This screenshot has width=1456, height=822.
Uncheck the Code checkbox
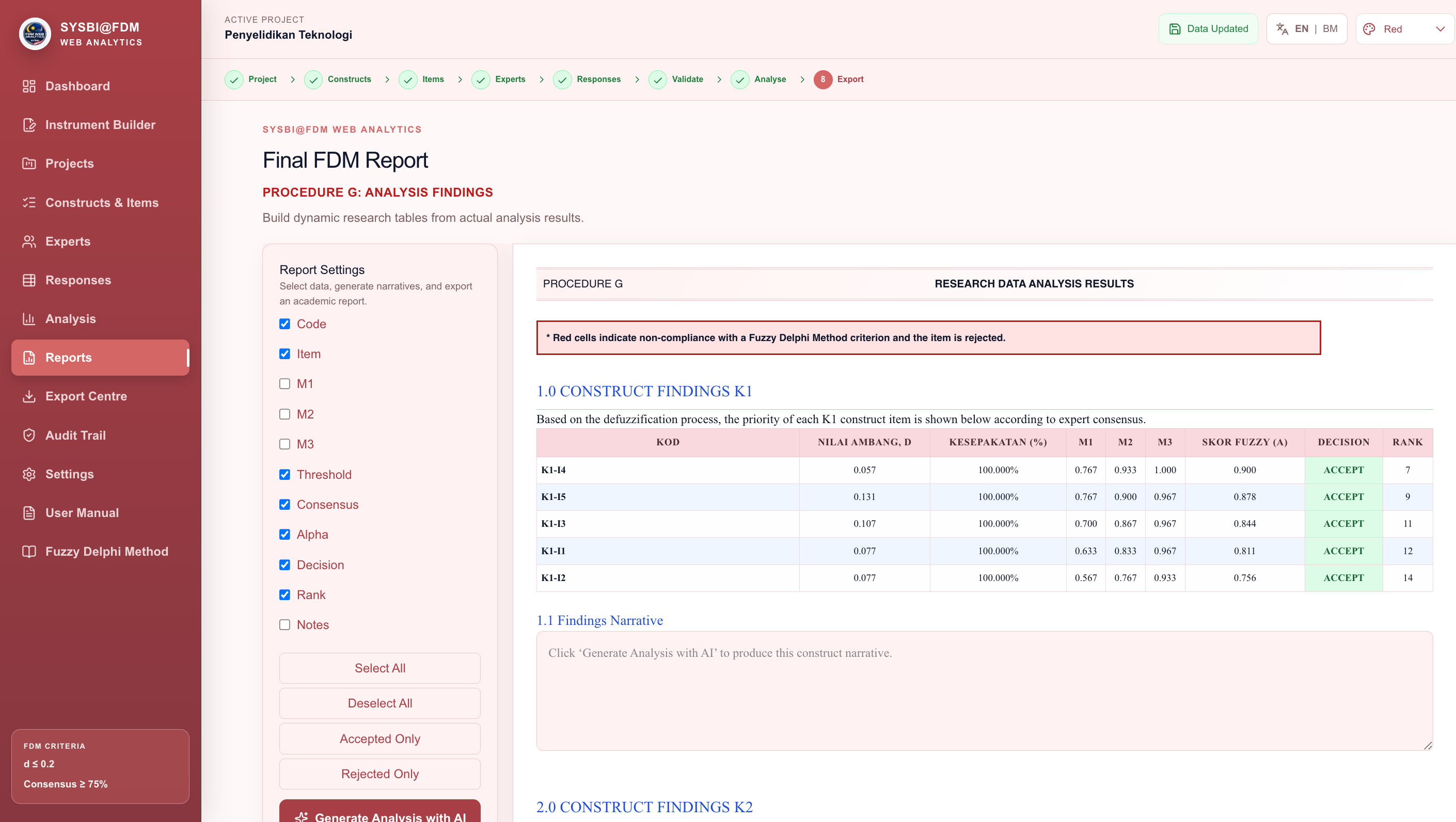tap(285, 324)
